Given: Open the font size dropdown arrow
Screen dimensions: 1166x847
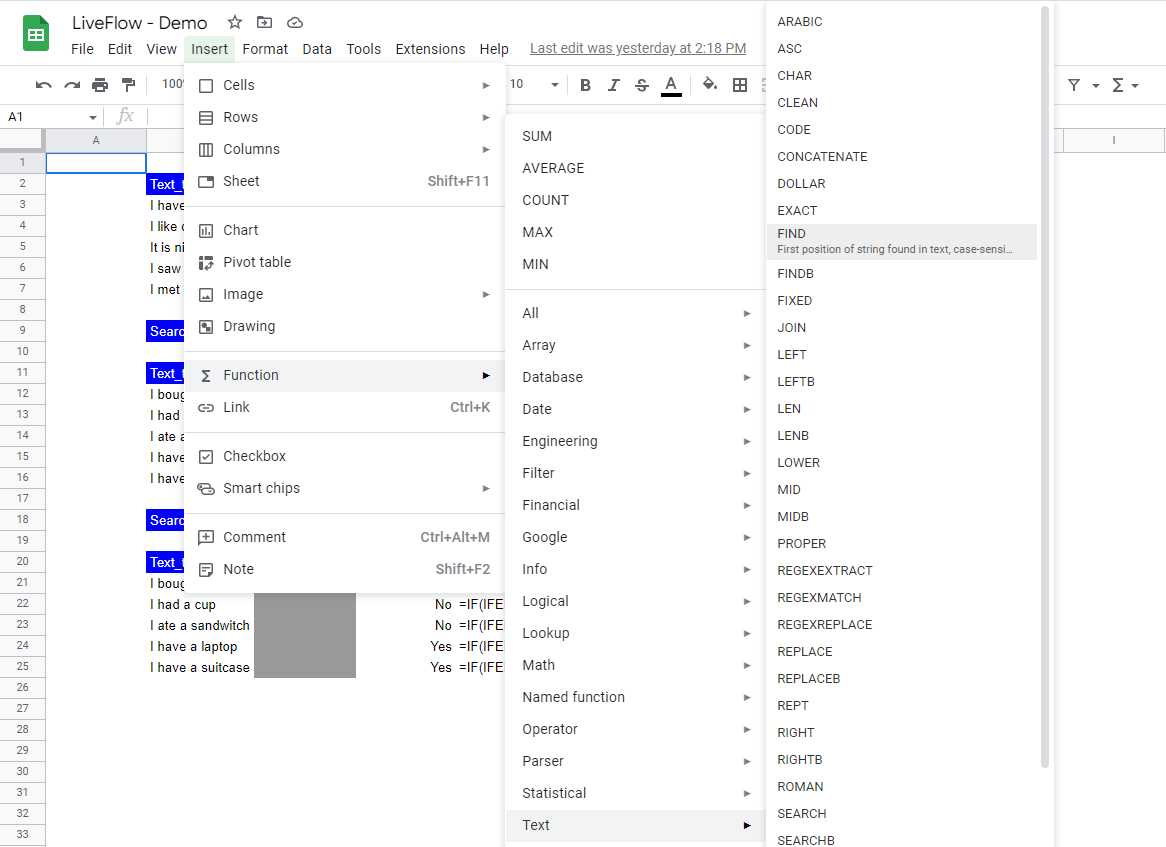Looking at the screenshot, I should coord(555,85).
